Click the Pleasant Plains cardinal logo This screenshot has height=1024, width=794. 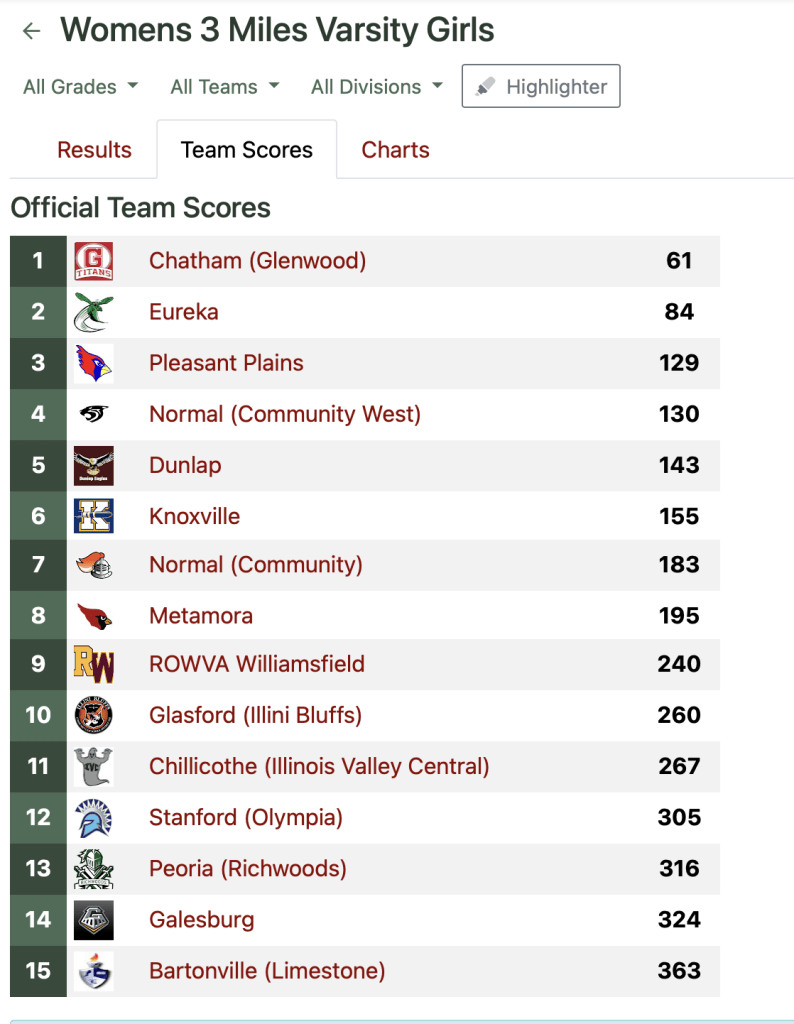[x=94, y=363]
